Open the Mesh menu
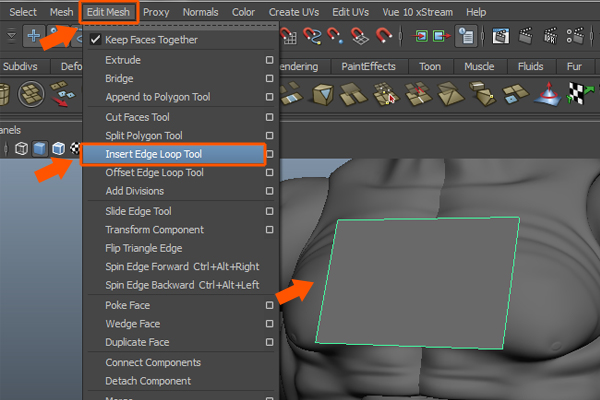The width and height of the screenshot is (600, 400). 61,12
